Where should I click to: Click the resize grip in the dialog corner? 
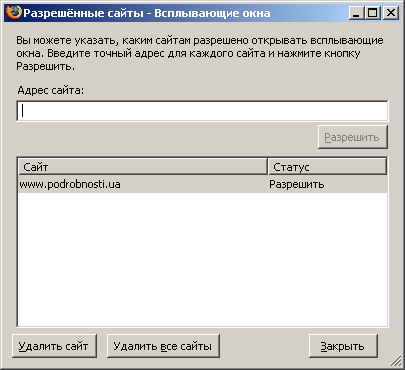(395, 361)
